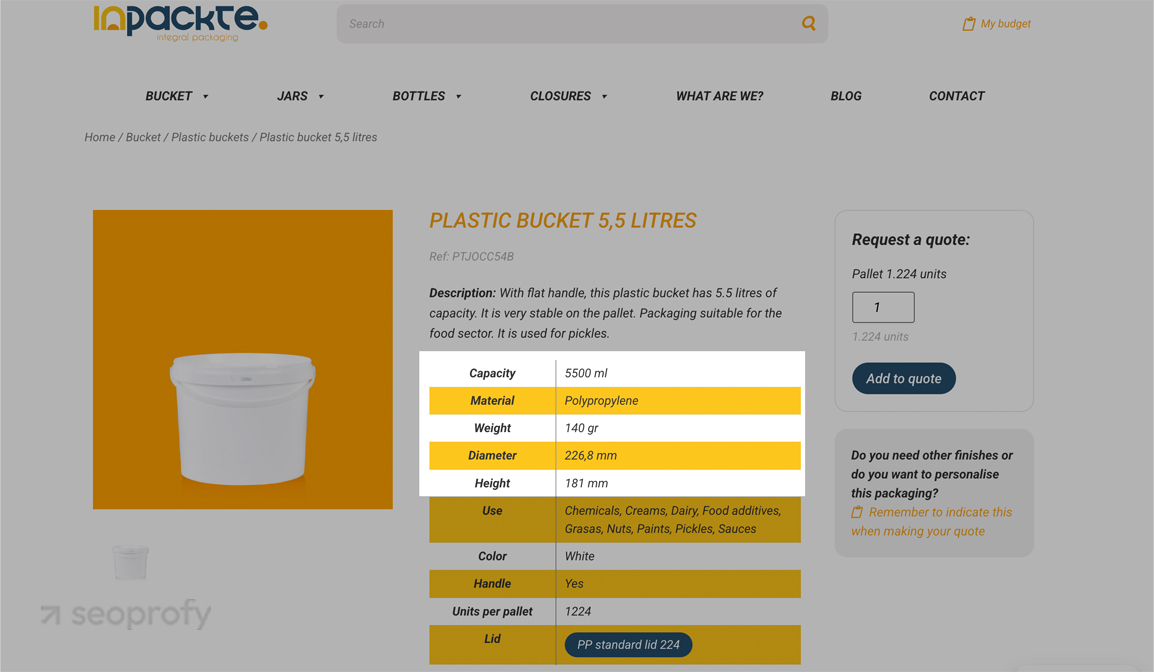This screenshot has height=672, width=1154.
Task: Open the Blog menu item
Action: [x=845, y=96]
